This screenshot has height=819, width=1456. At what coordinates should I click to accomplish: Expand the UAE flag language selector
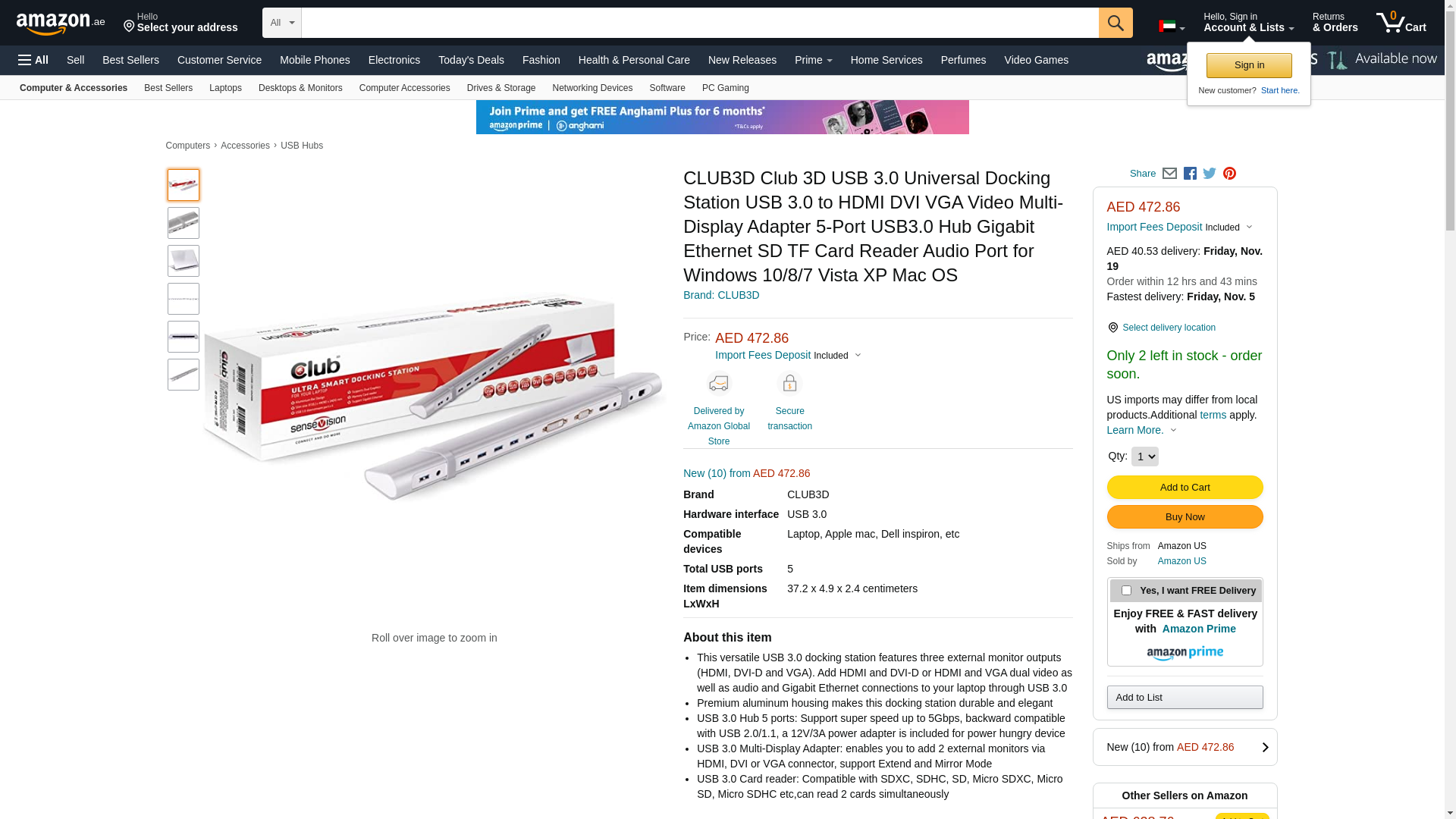click(x=1172, y=27)
